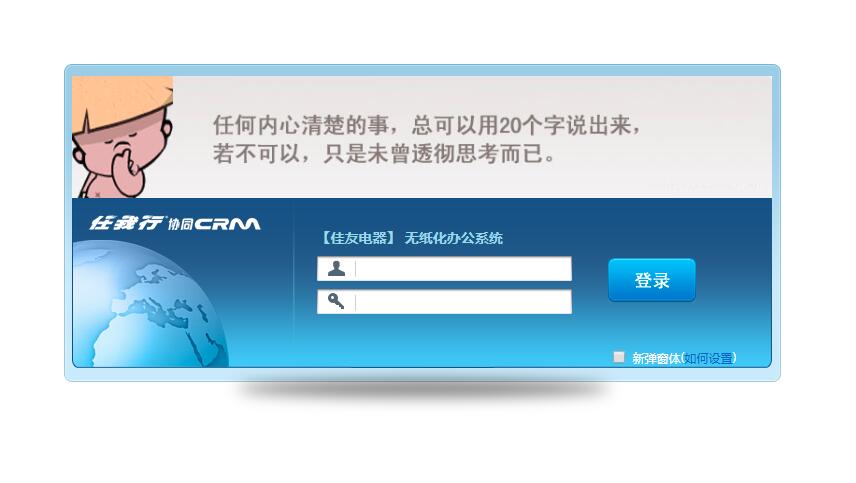Click the 任我行 brand logo
Screen dimensions: 856x483
click(x=126, y=223)
